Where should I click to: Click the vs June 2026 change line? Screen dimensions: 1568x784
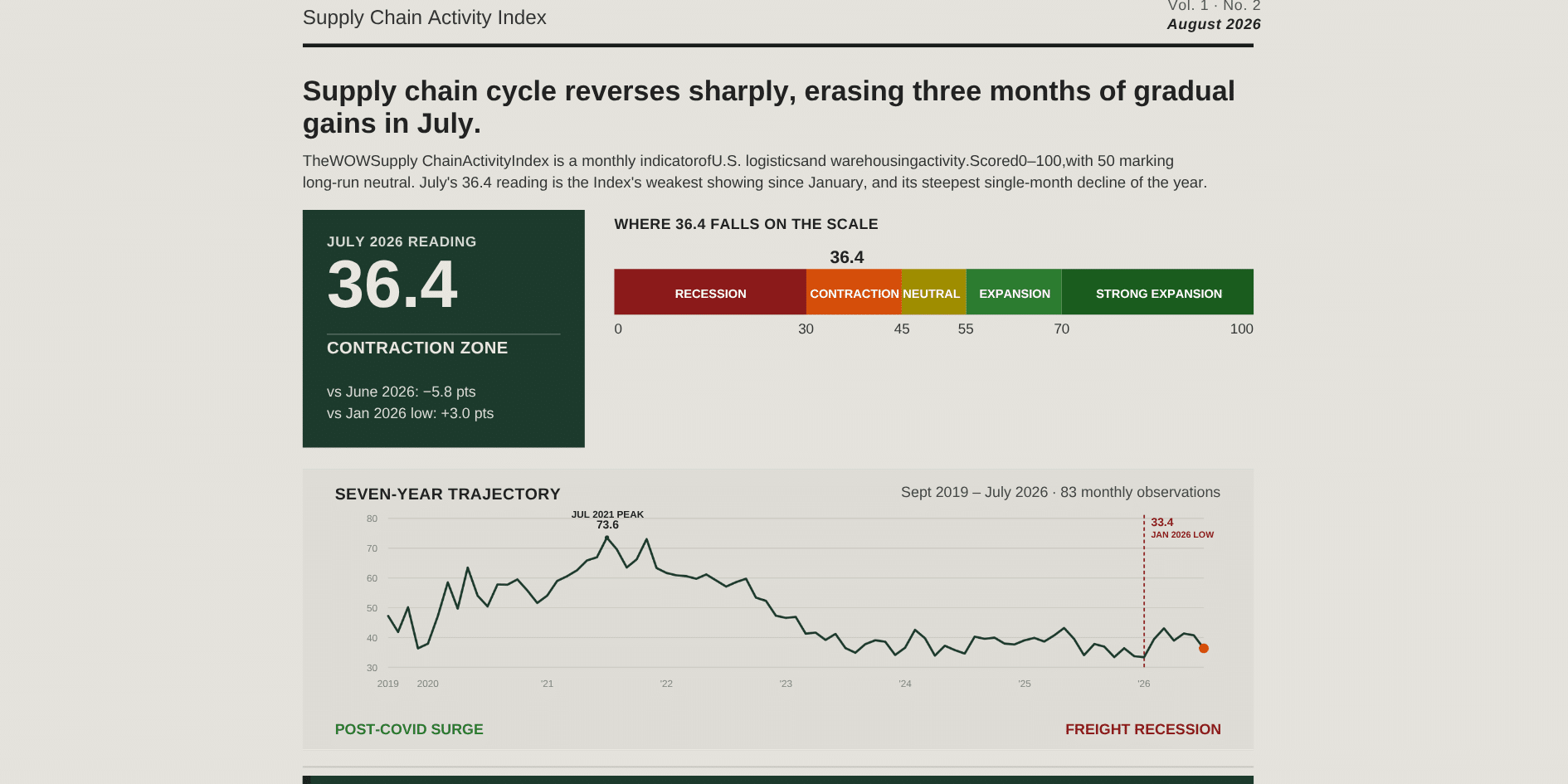[x=402, y=392]
